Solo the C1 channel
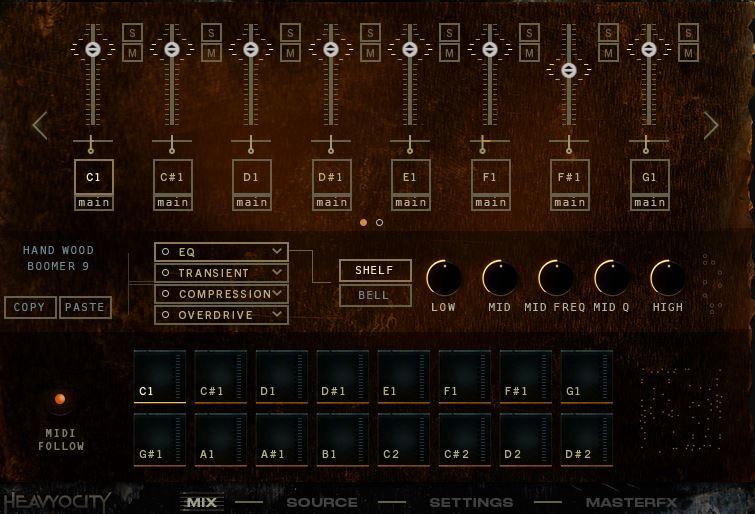755x514 pixels. [x=131, y=32]
